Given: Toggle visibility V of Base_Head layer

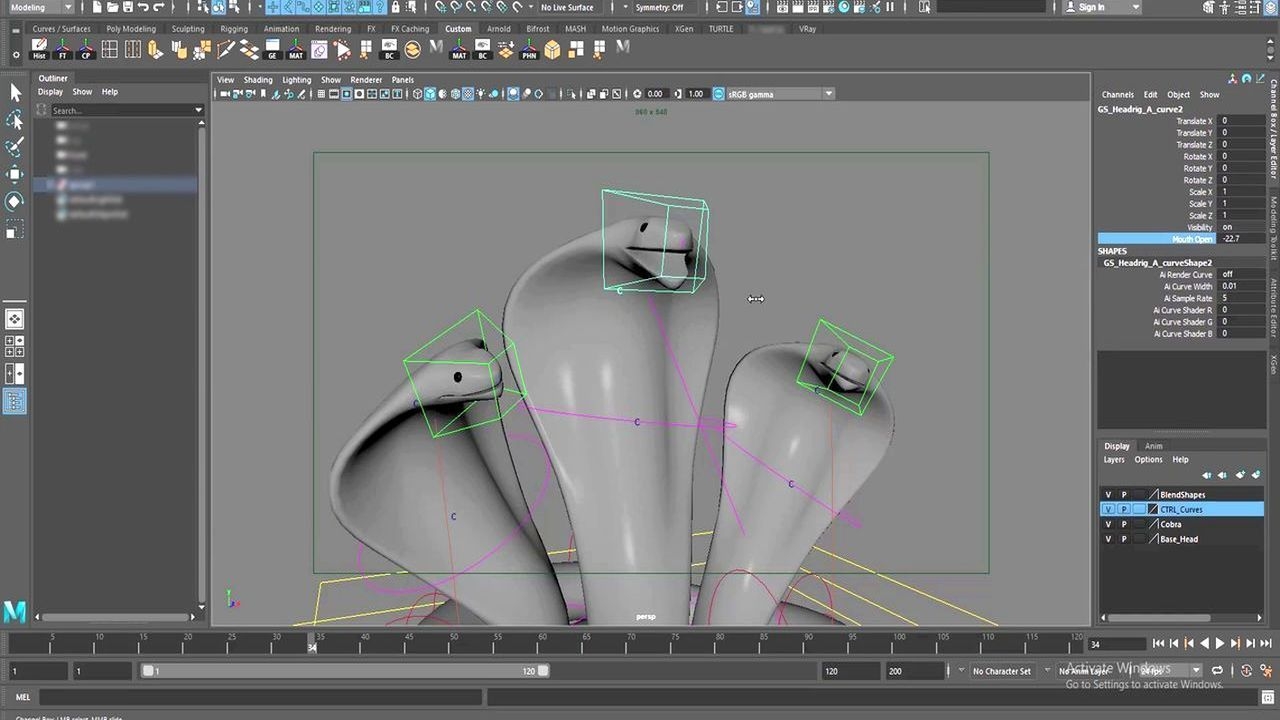Looking at the screenshot, I should [1108, 539].
